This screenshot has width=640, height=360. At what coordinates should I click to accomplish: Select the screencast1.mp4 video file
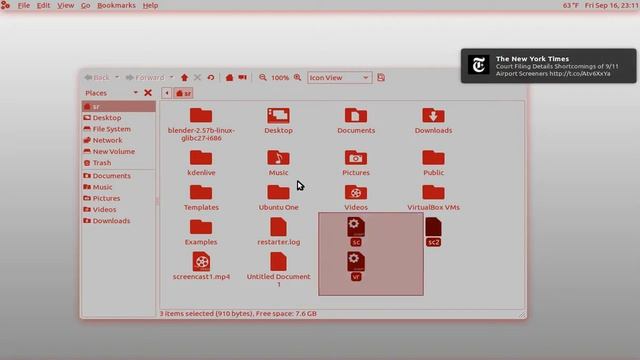(201, 266)
